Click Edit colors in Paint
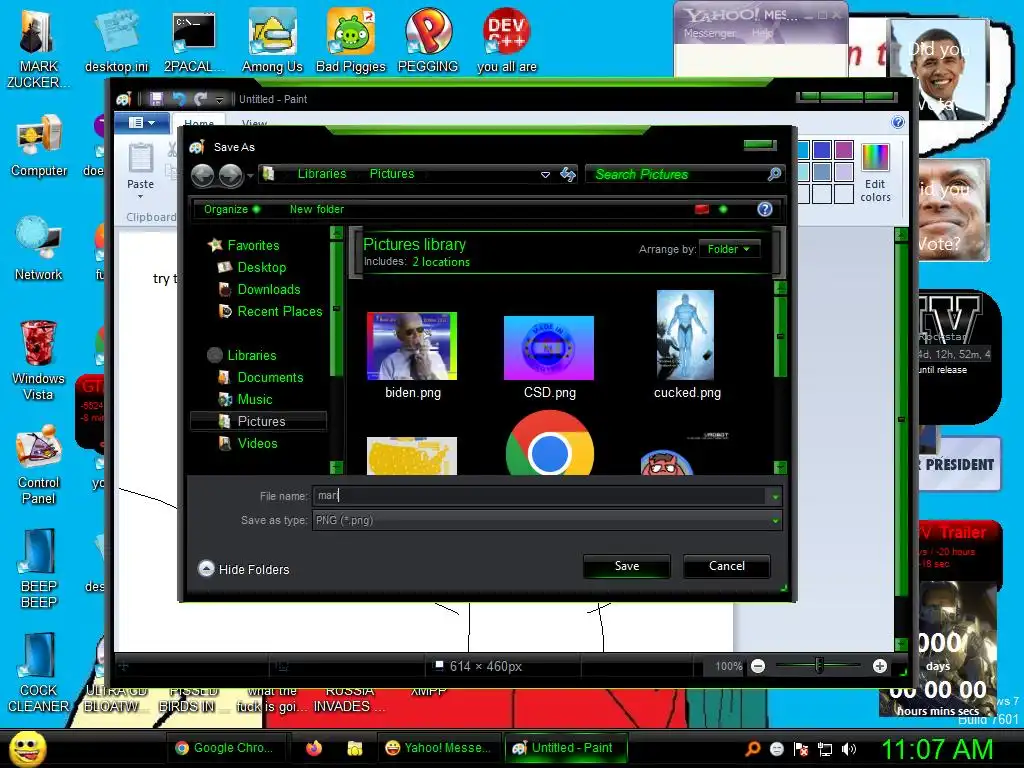The image size is (1024, 768). click(x=875, y=173)
